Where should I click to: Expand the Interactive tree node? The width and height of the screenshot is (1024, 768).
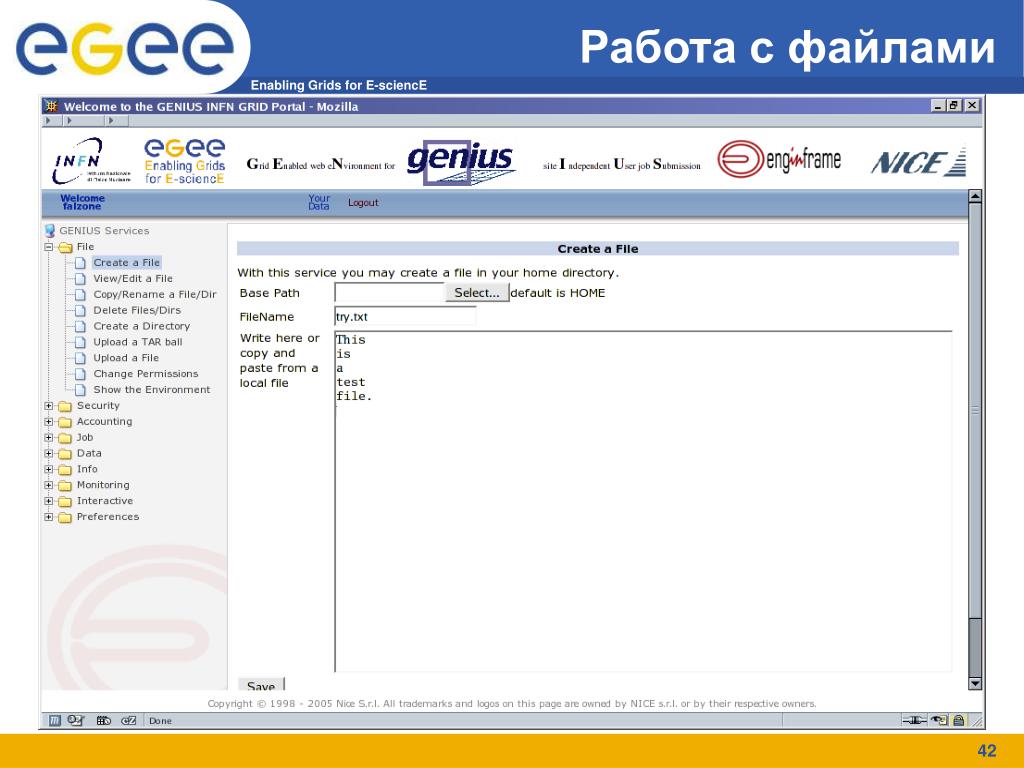click(48, 501)
